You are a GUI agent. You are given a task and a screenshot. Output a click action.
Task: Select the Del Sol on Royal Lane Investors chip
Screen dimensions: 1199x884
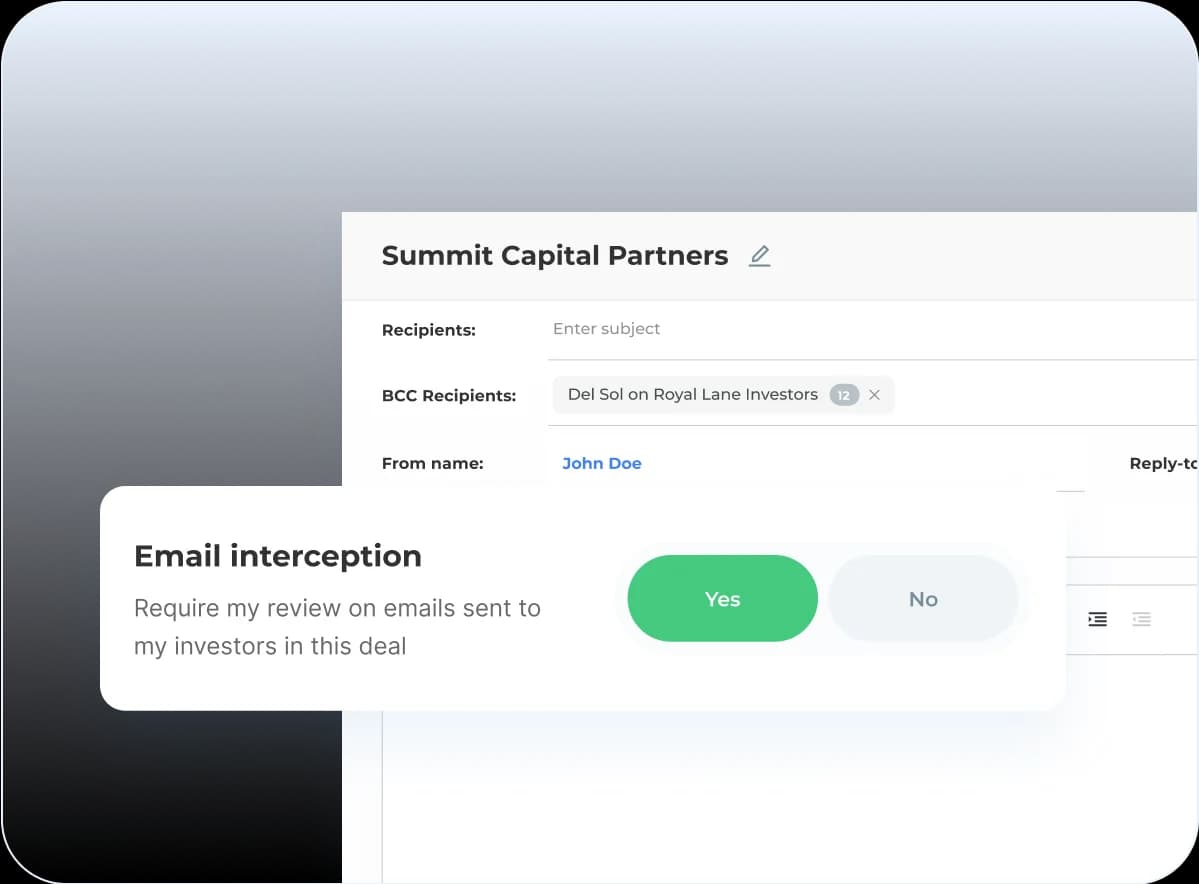tap(692, 395)
